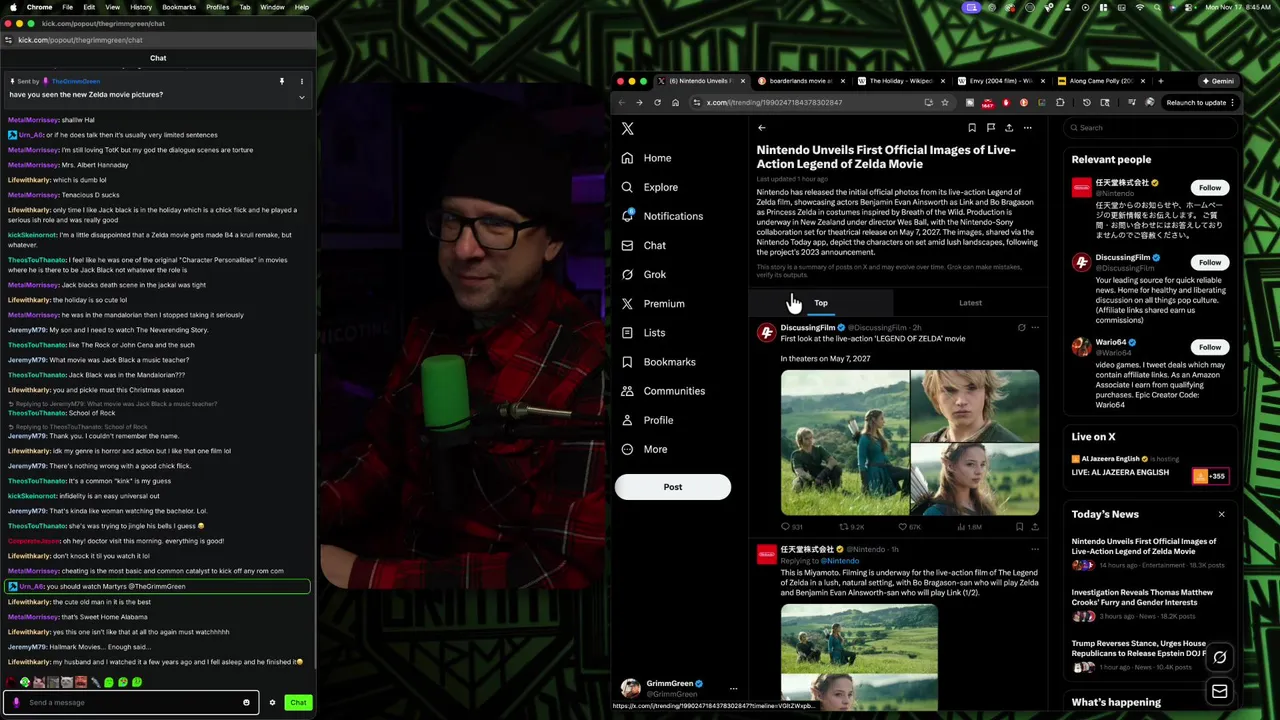Open pinned message options dots in Kick chat

click(301, 81)
